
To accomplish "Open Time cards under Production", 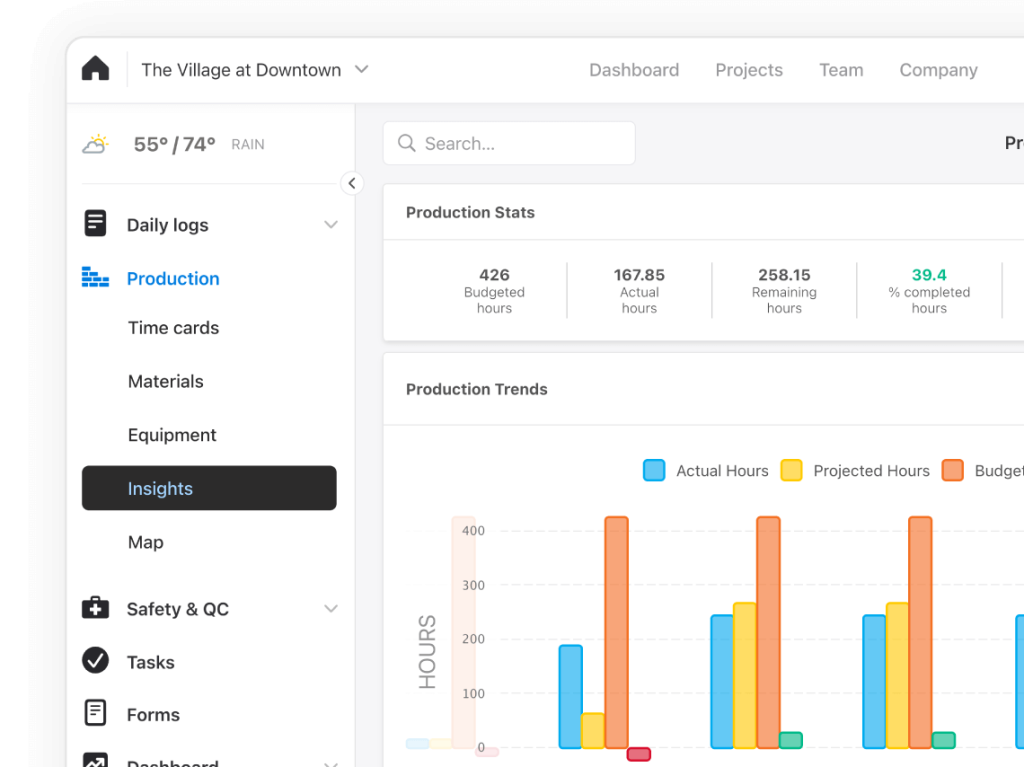I will (174, 328).
